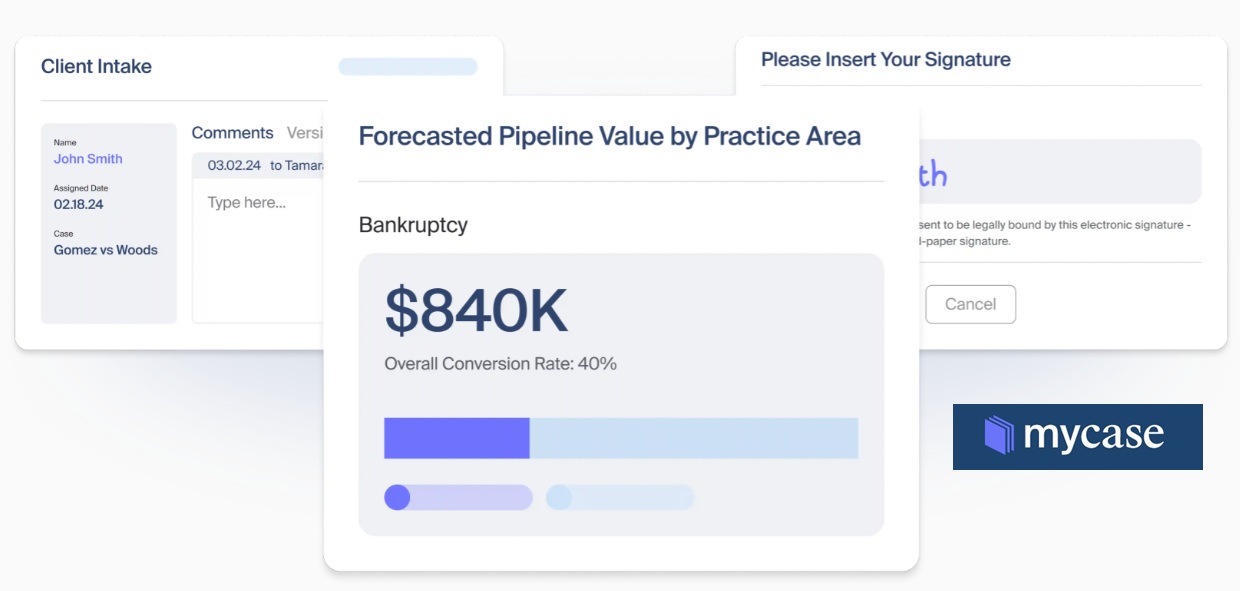The image size is (1240, 591).
Task: Click the signature entry field
Action: pyautogui.click(x=1060, y=172)
